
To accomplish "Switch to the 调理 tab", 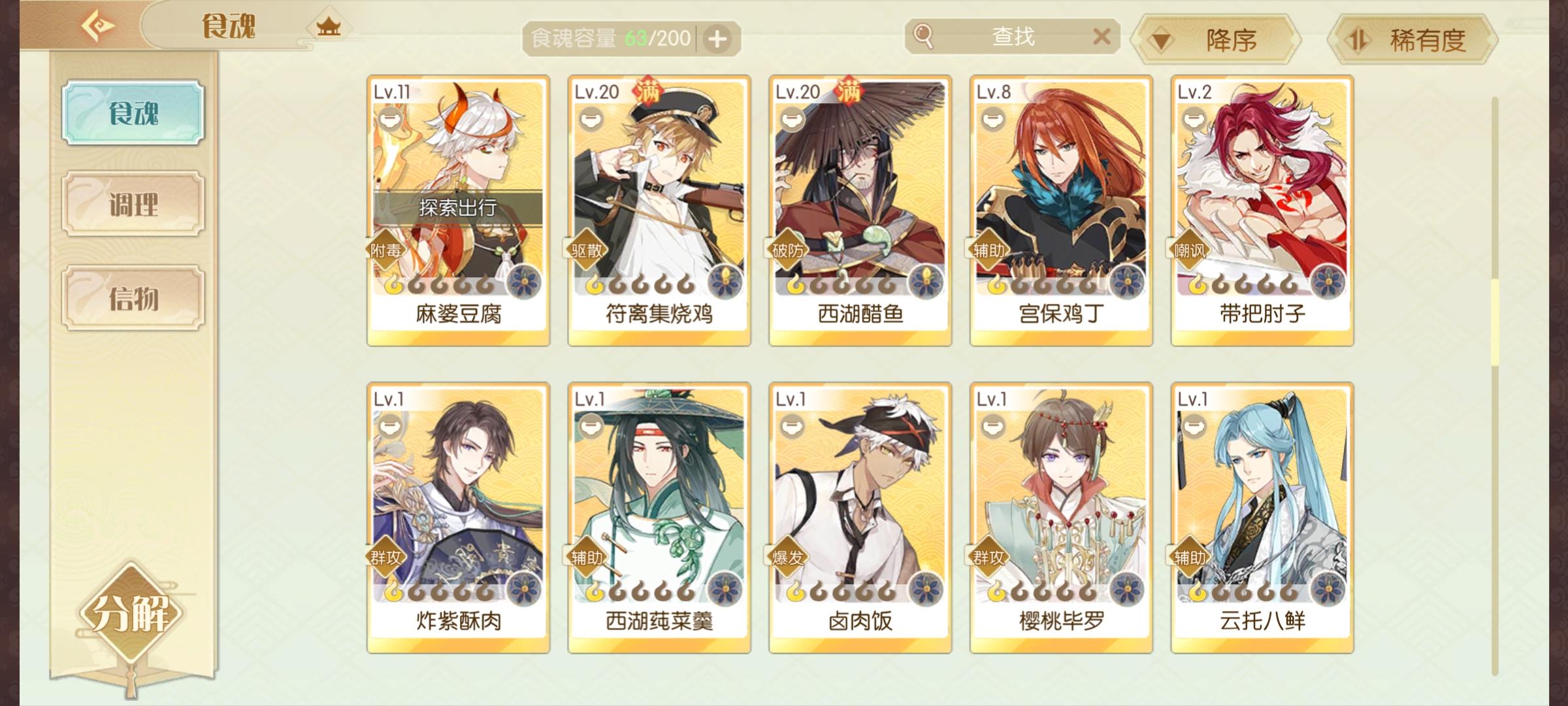I will [133, 205].
